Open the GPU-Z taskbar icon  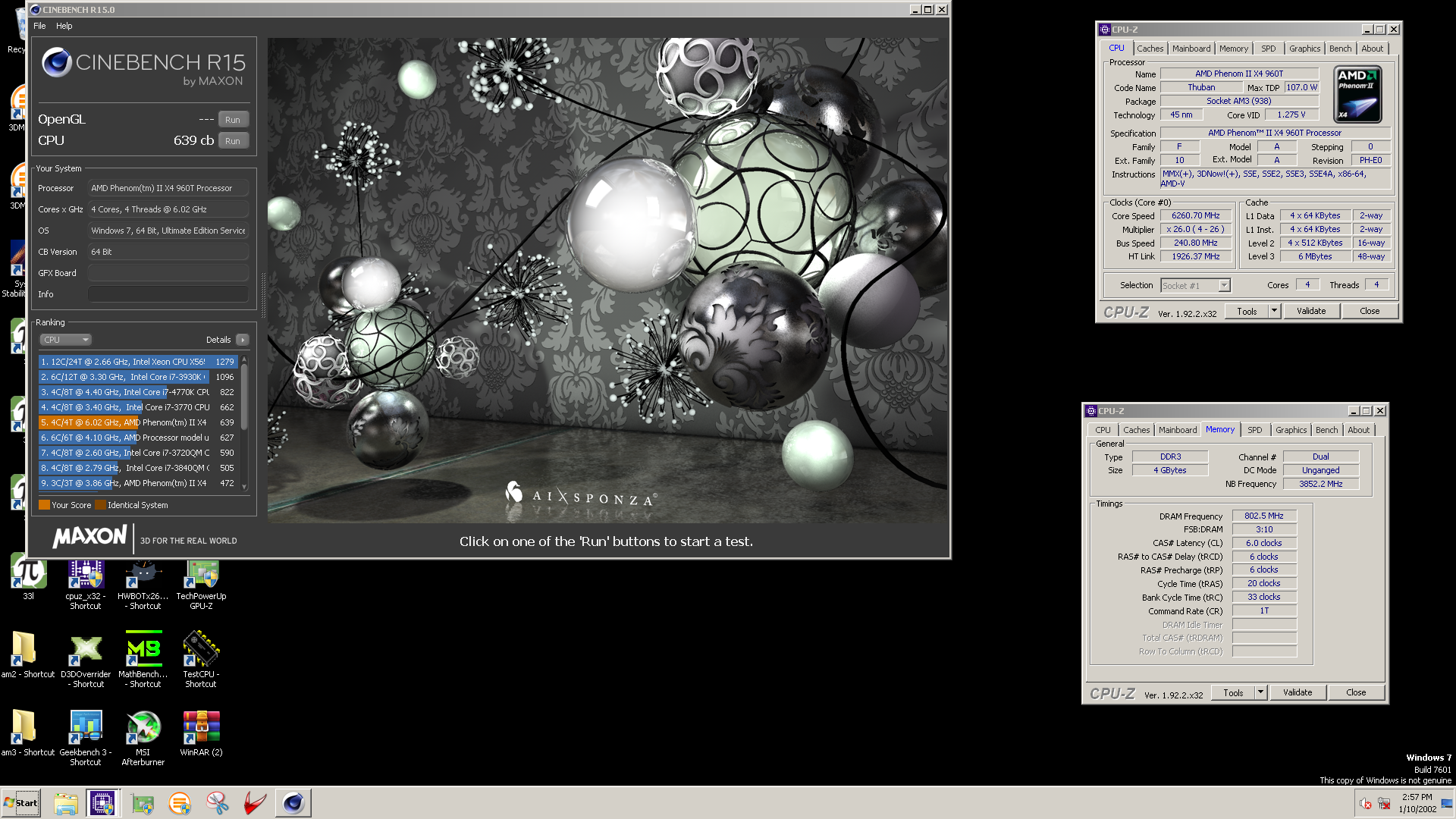point(142,803)
